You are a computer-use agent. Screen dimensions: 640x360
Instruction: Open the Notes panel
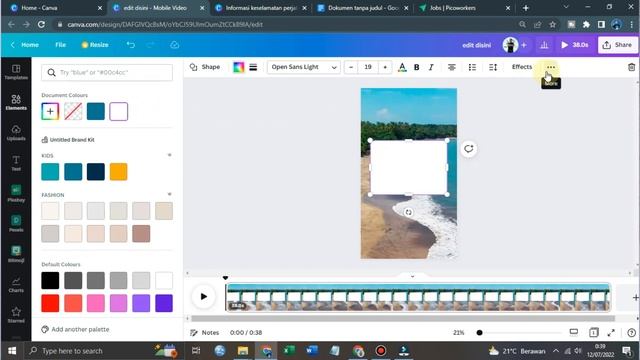click(x=205, y=333)
